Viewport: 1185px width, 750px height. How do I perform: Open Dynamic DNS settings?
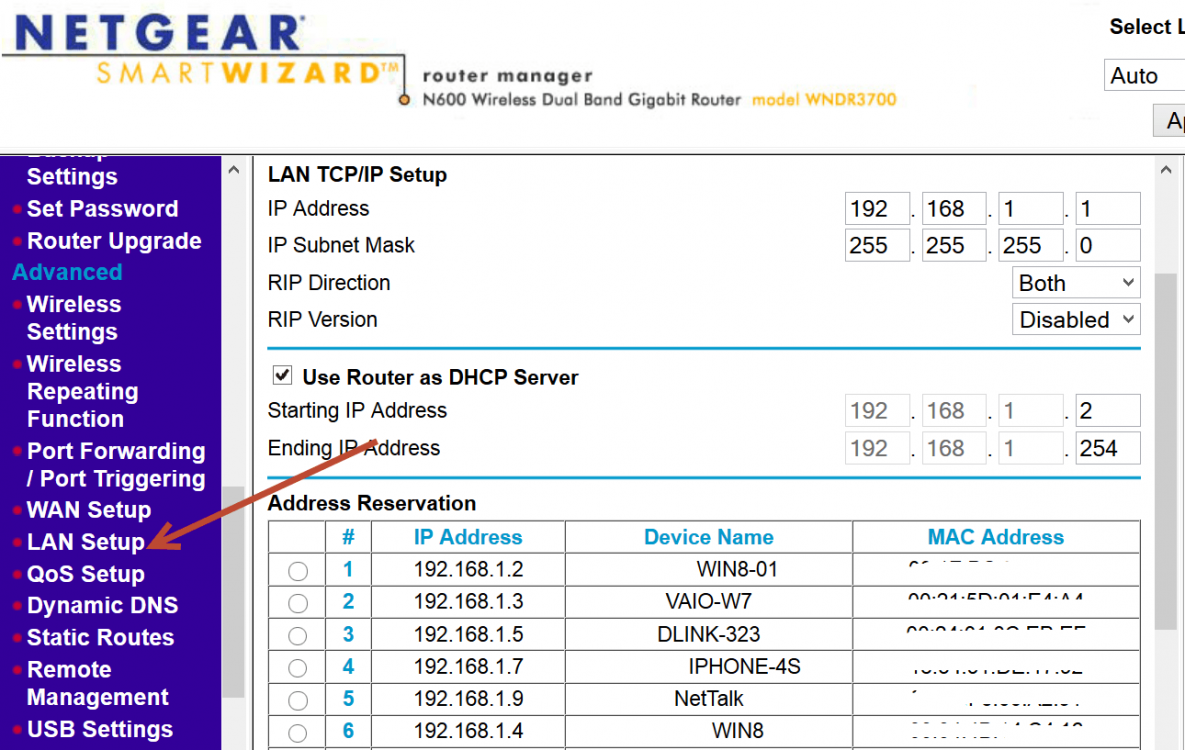coord(102,606)
